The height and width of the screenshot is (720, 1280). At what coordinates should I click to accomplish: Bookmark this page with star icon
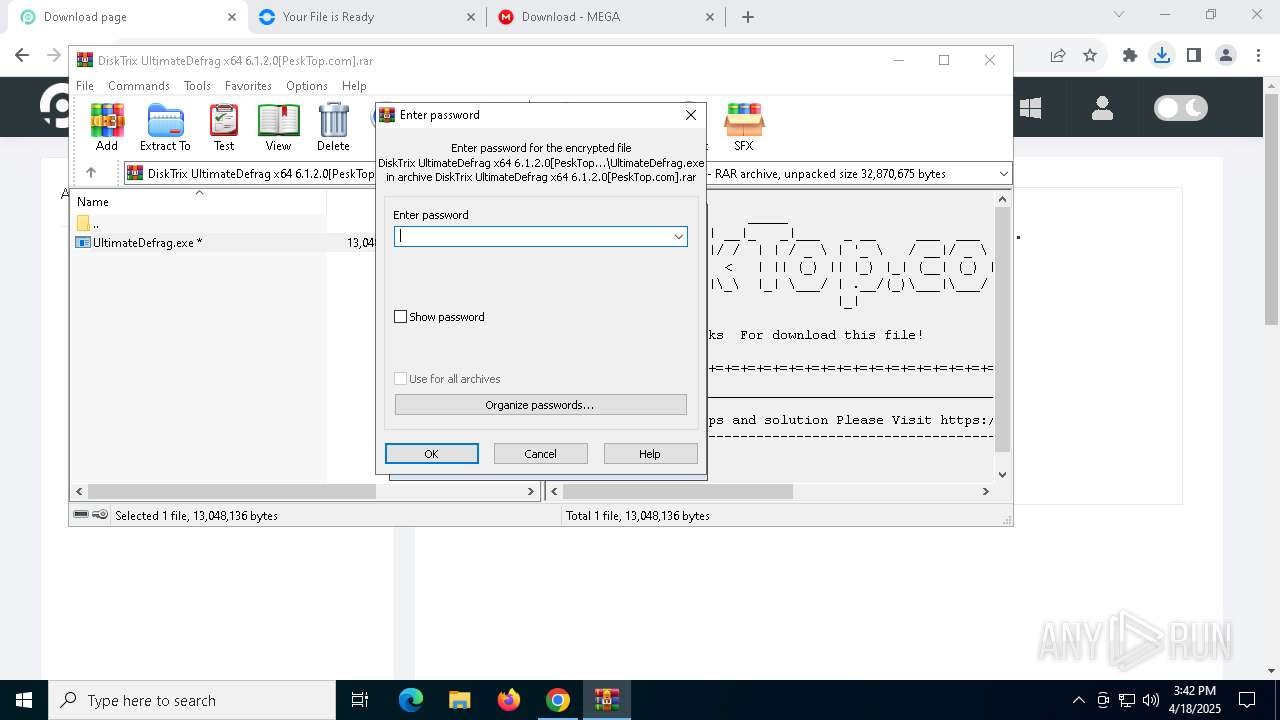[x=1090, y=56]
